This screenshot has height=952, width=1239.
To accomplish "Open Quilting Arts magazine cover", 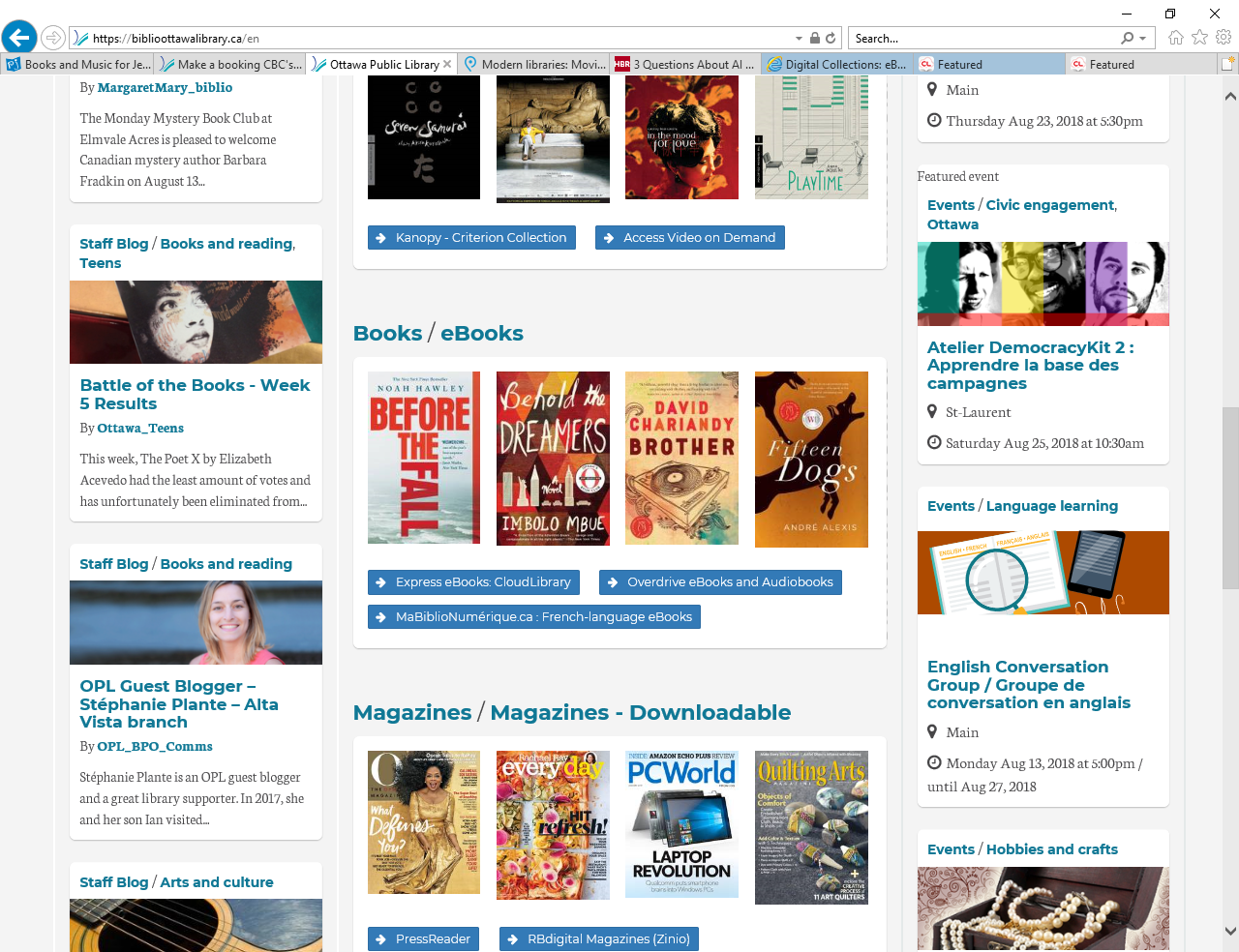I will pos(811,827).
